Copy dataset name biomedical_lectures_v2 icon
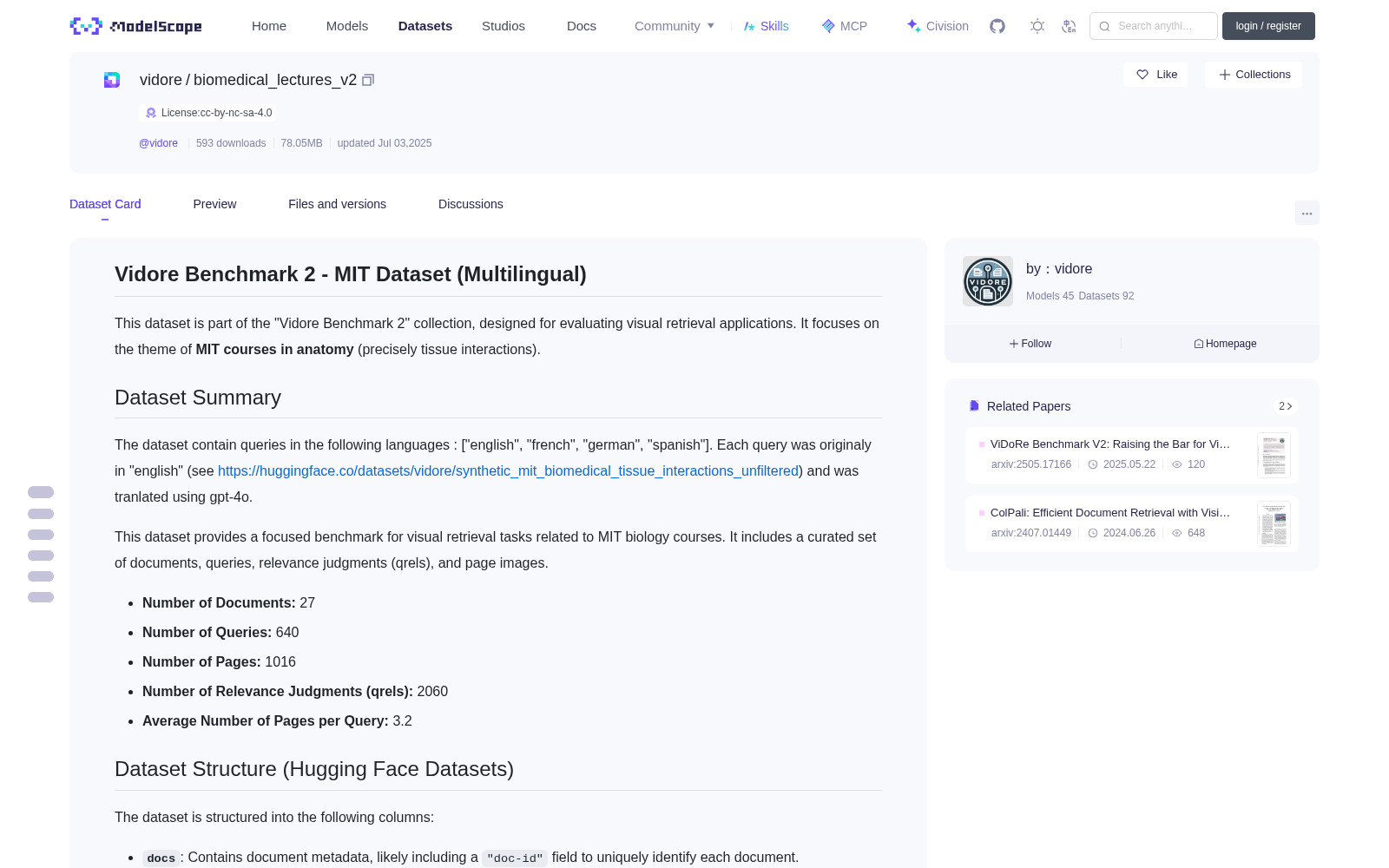This screenshot has height=868, width=1389. tap(368, 80)
